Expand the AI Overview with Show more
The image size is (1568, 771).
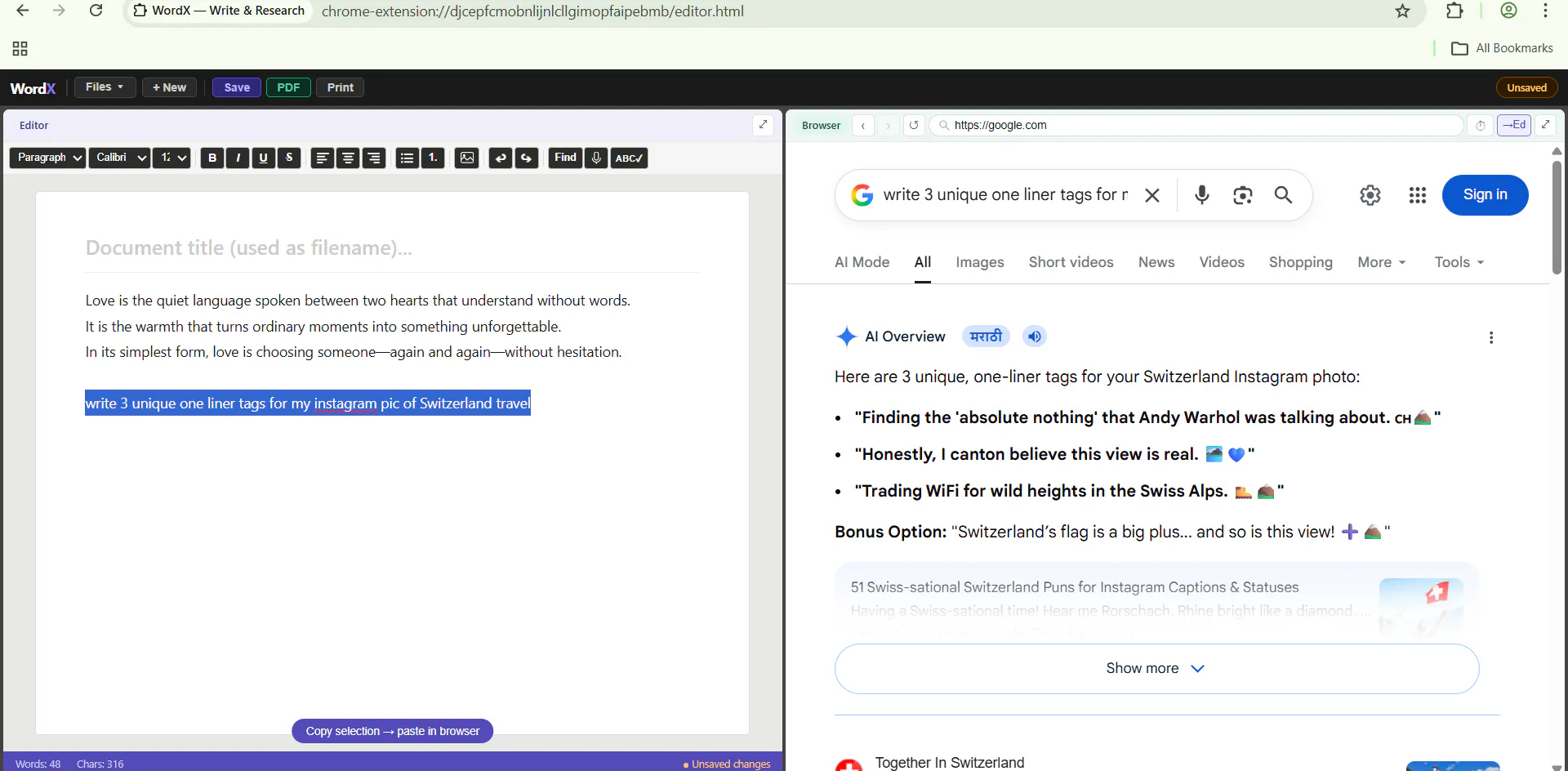click(x=1156, y=669)
